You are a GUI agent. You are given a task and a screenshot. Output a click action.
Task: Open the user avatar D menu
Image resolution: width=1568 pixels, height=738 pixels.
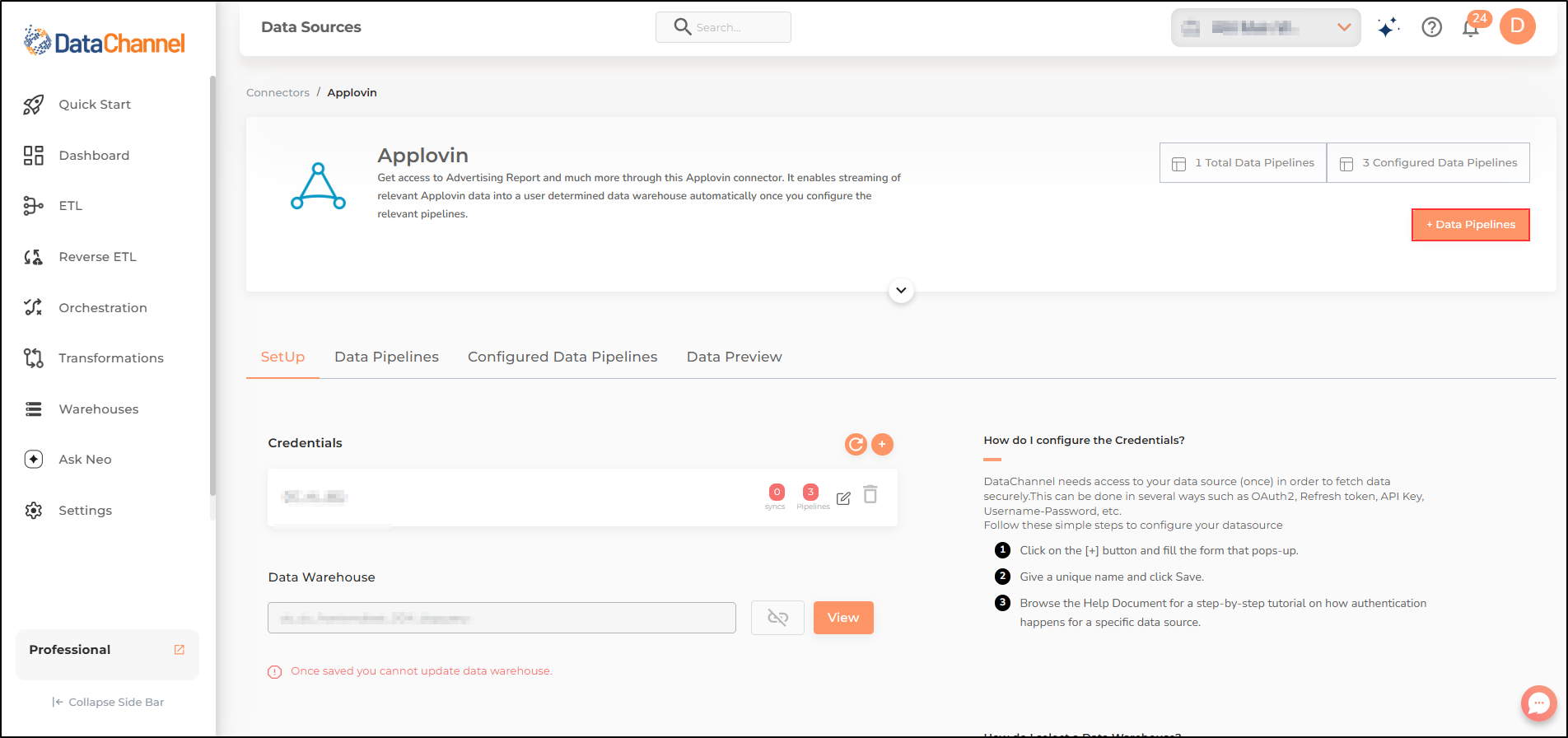(x=1518, y=26)
